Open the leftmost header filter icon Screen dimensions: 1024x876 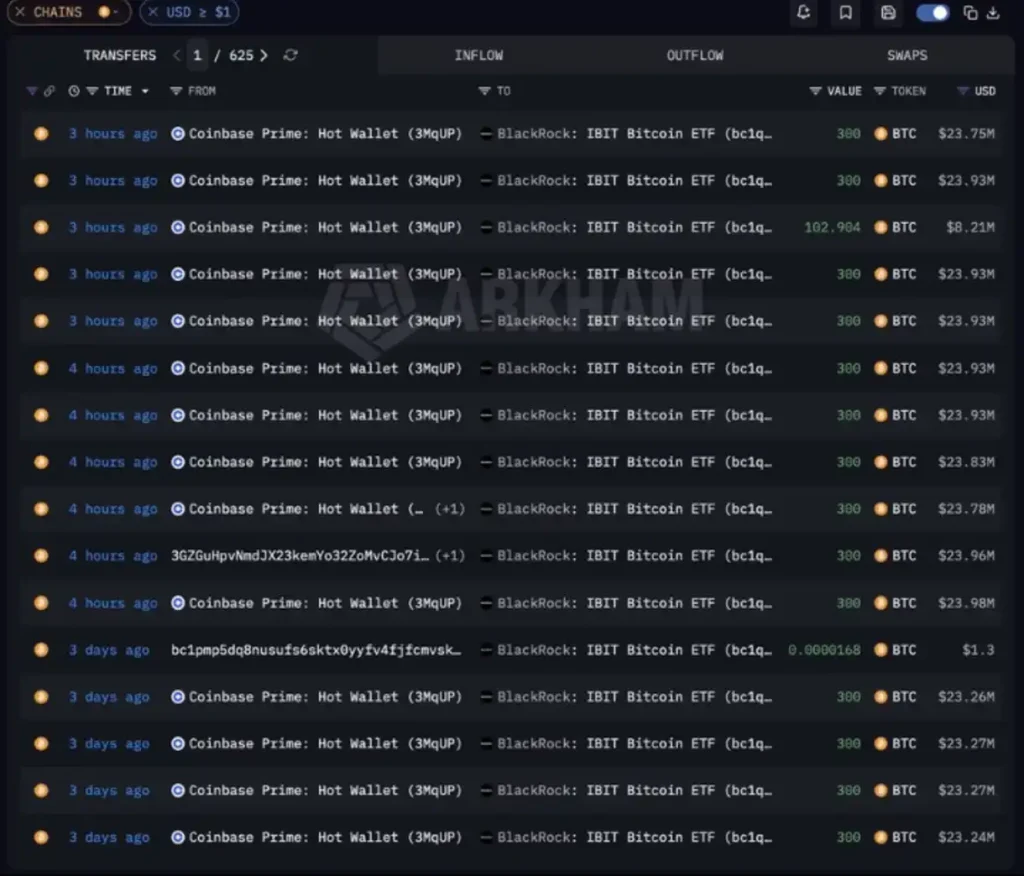click(31, 91)
